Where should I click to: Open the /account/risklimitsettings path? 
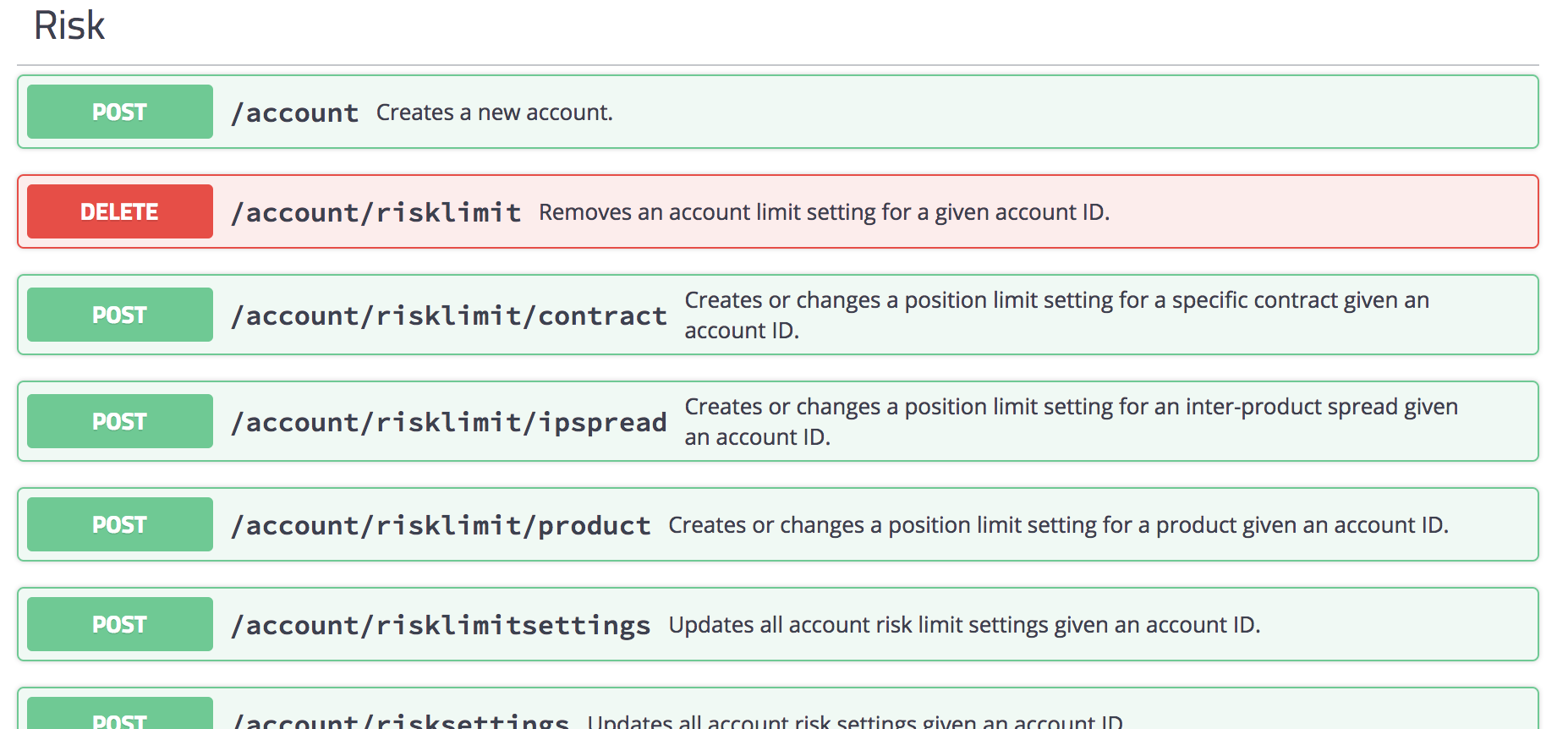point(441,626)
